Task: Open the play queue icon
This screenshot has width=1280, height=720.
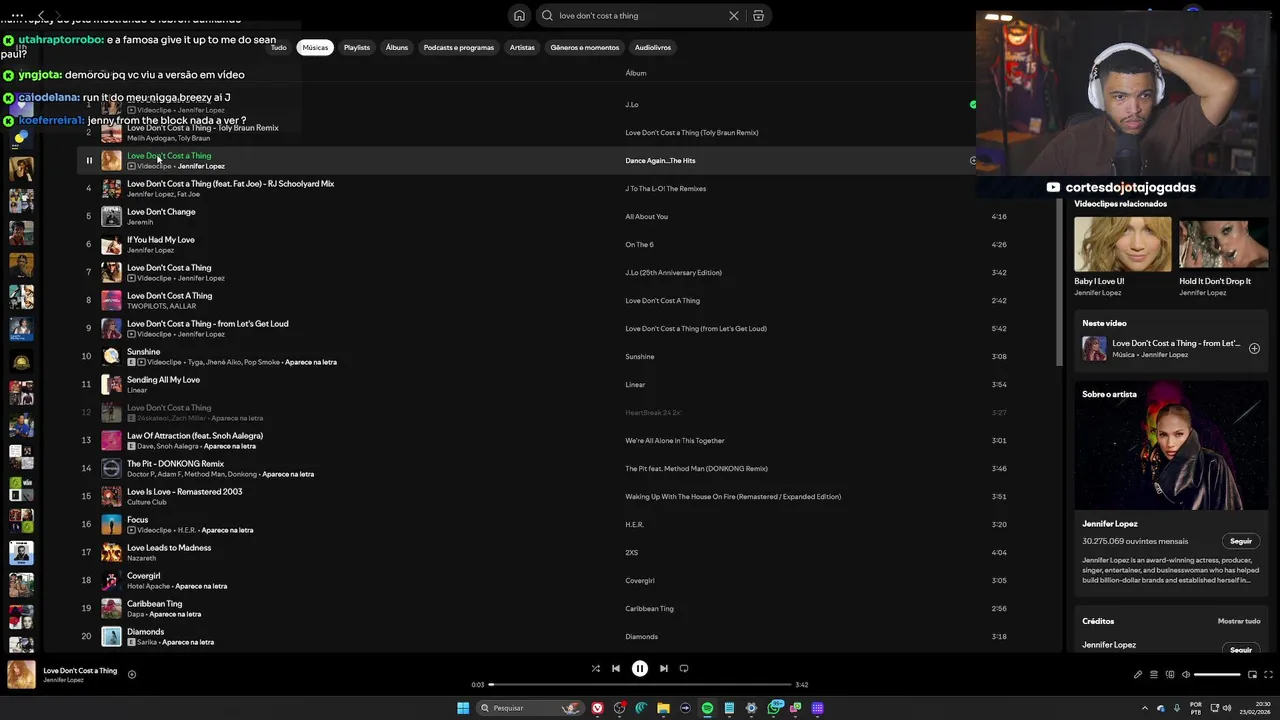Action: pos(1153,675)
